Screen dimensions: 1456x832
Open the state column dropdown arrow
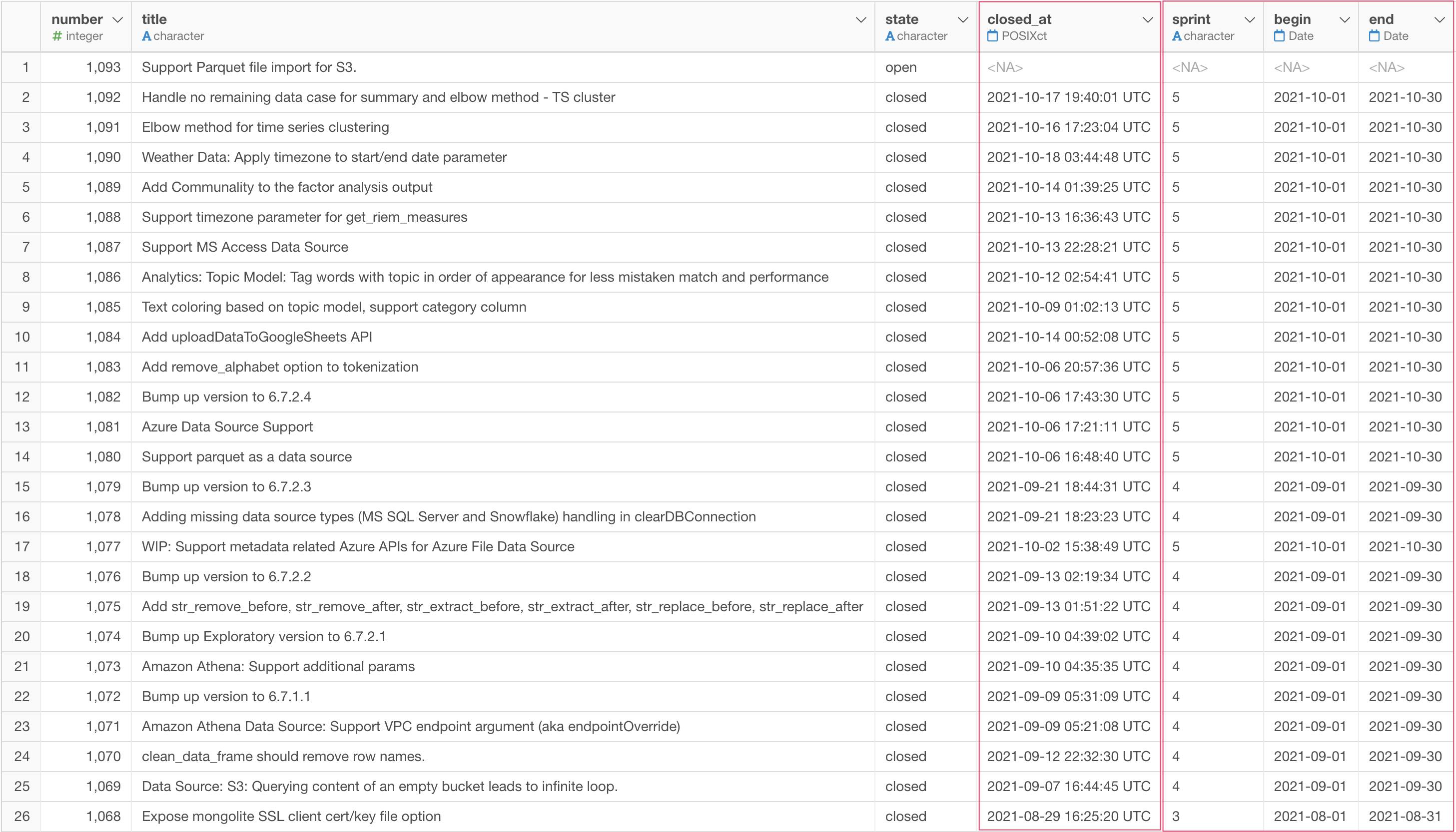[x=963, y=20]
